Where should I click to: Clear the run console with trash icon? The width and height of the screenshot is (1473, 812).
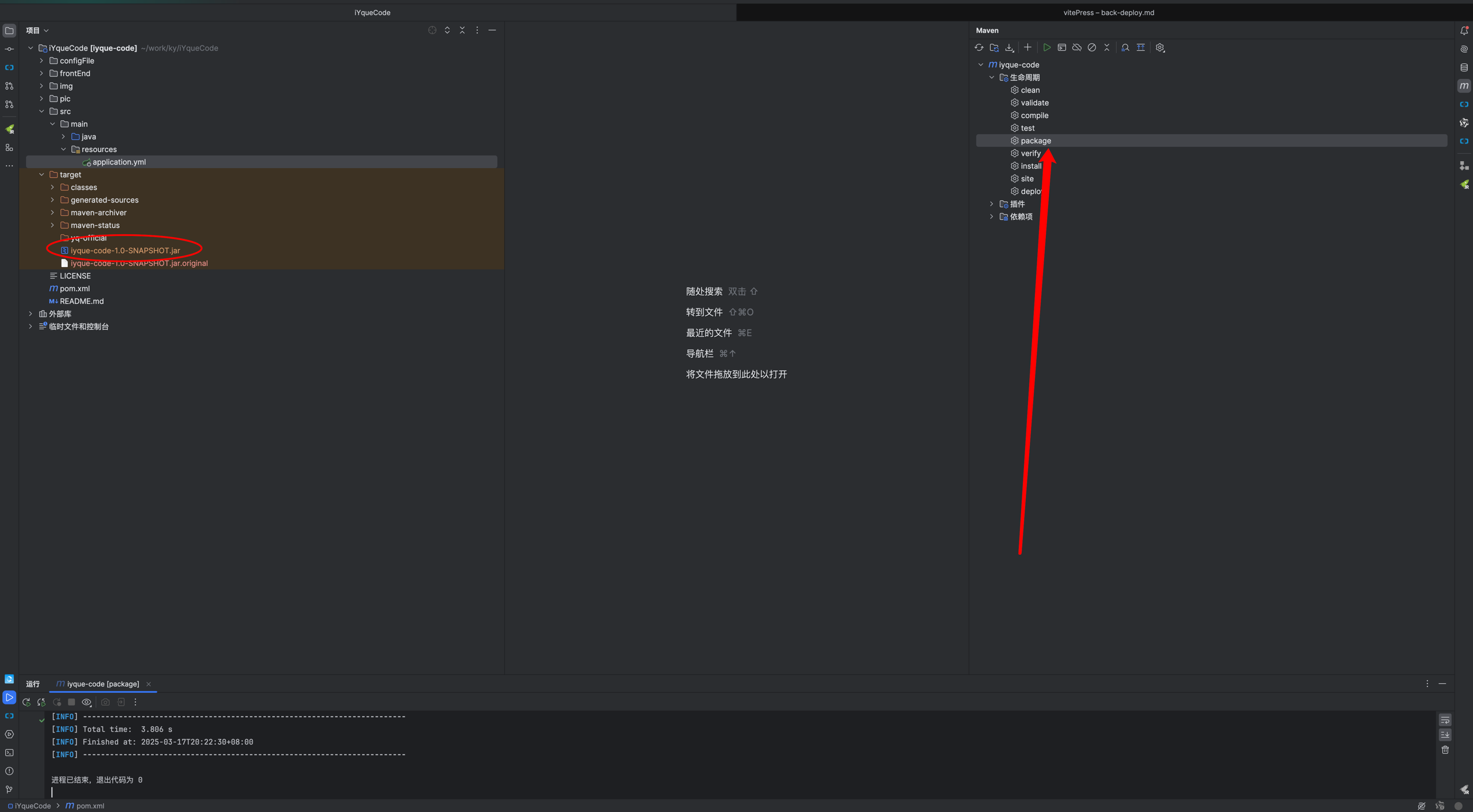[1445, 750]
